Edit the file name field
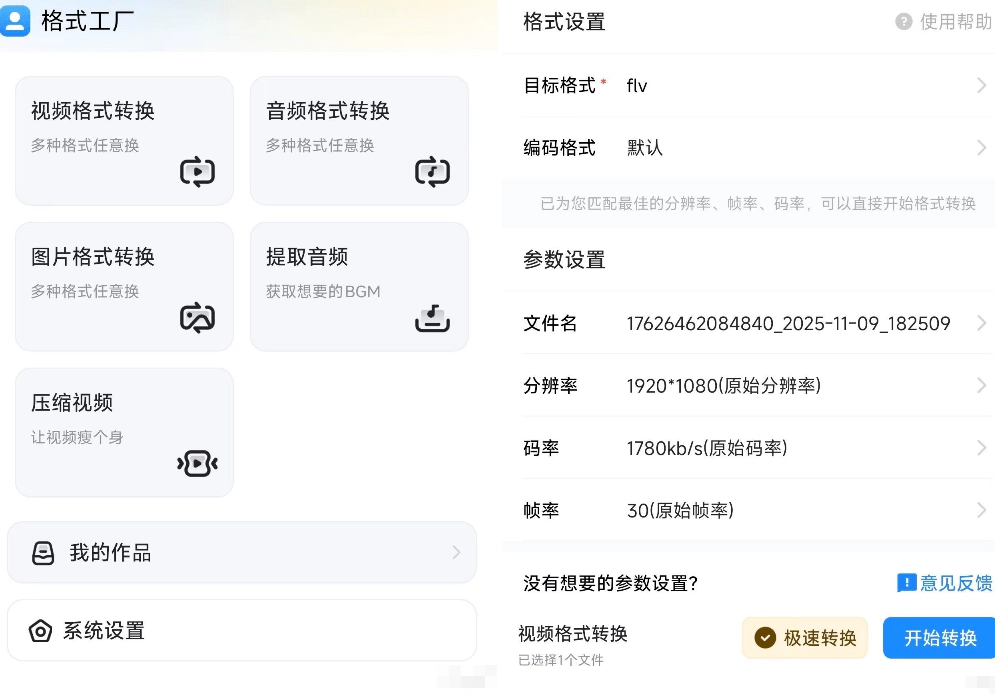Viewport: 995px width, 695px height. pos(788,324)
